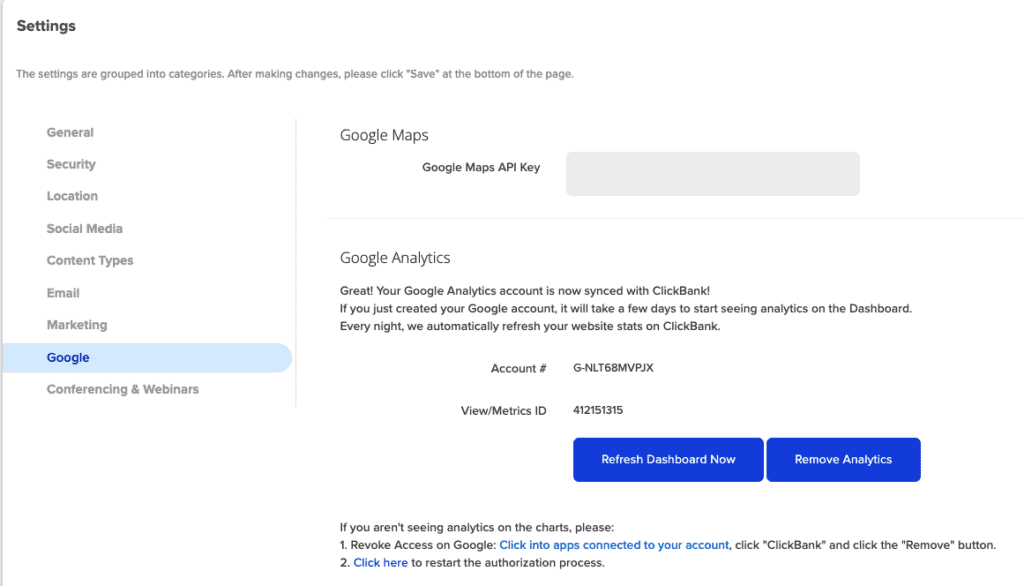Select the highlighted Google settings category
Screen dimensions: 1024x586
[146, 358]
